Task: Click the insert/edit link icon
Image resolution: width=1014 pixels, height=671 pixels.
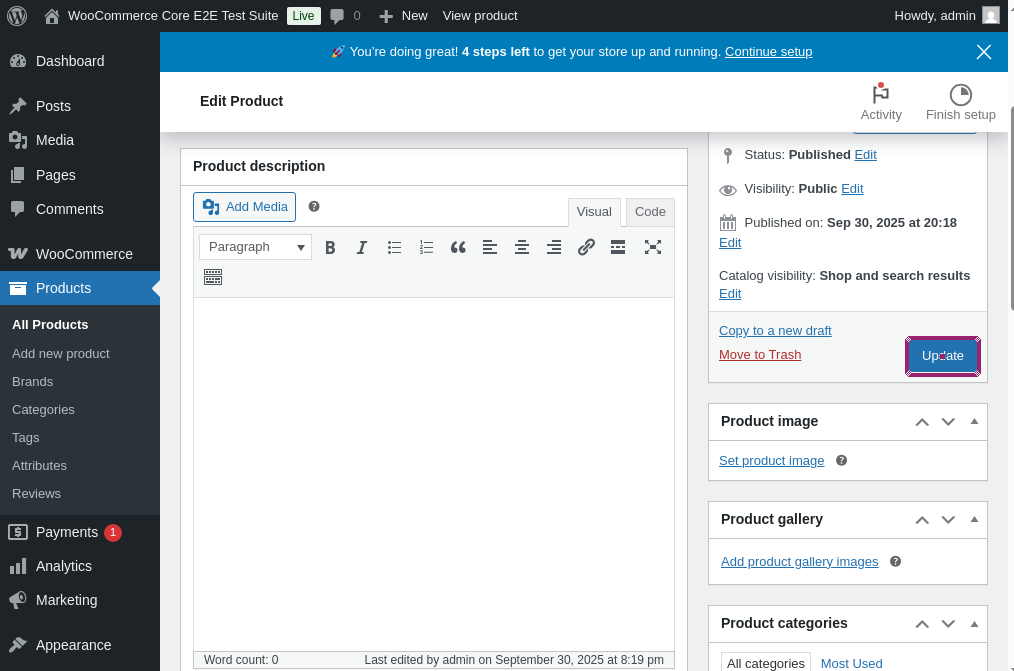Action: pos(586,247)
